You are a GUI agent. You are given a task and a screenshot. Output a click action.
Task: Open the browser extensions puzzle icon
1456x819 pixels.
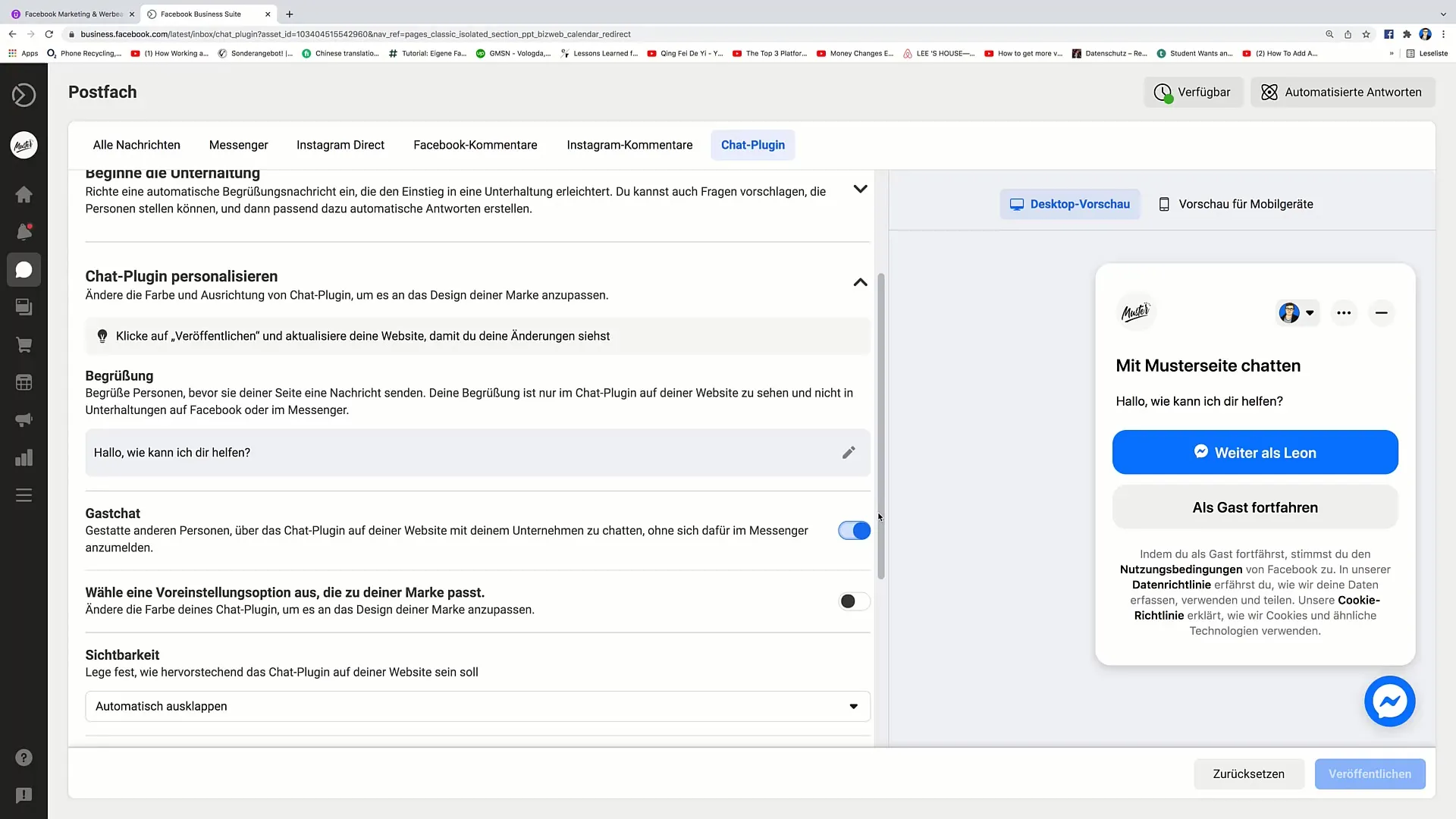(x=1407, y=34)
